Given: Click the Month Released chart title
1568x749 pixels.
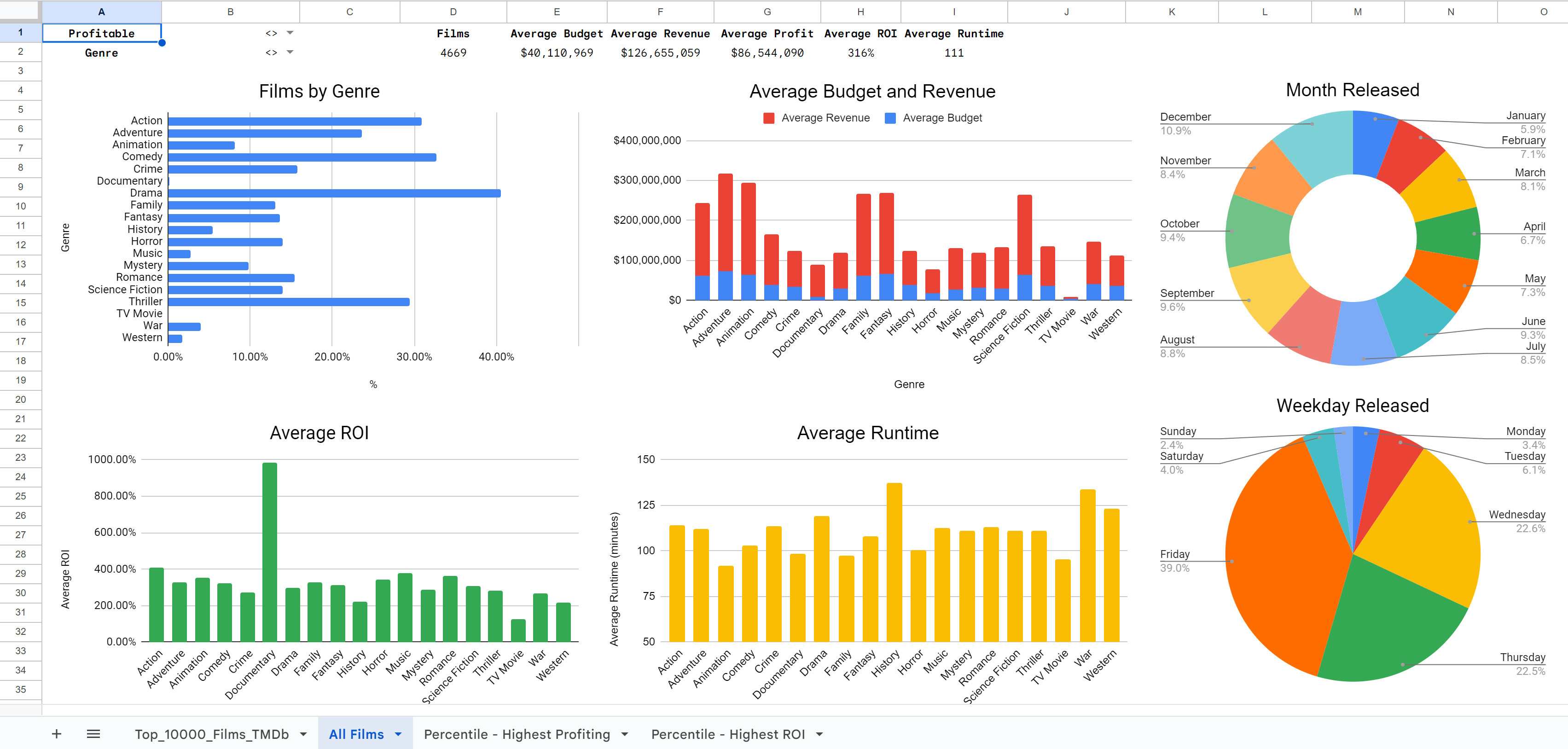Looking at the screenshot, I should pos(1352,89).
